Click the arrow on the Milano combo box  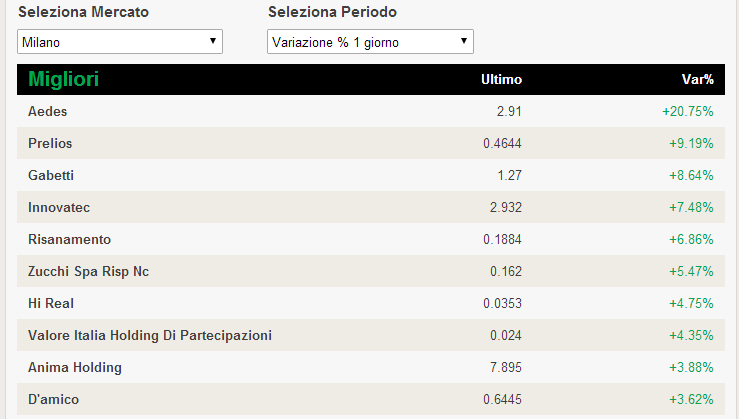[213, 41]
